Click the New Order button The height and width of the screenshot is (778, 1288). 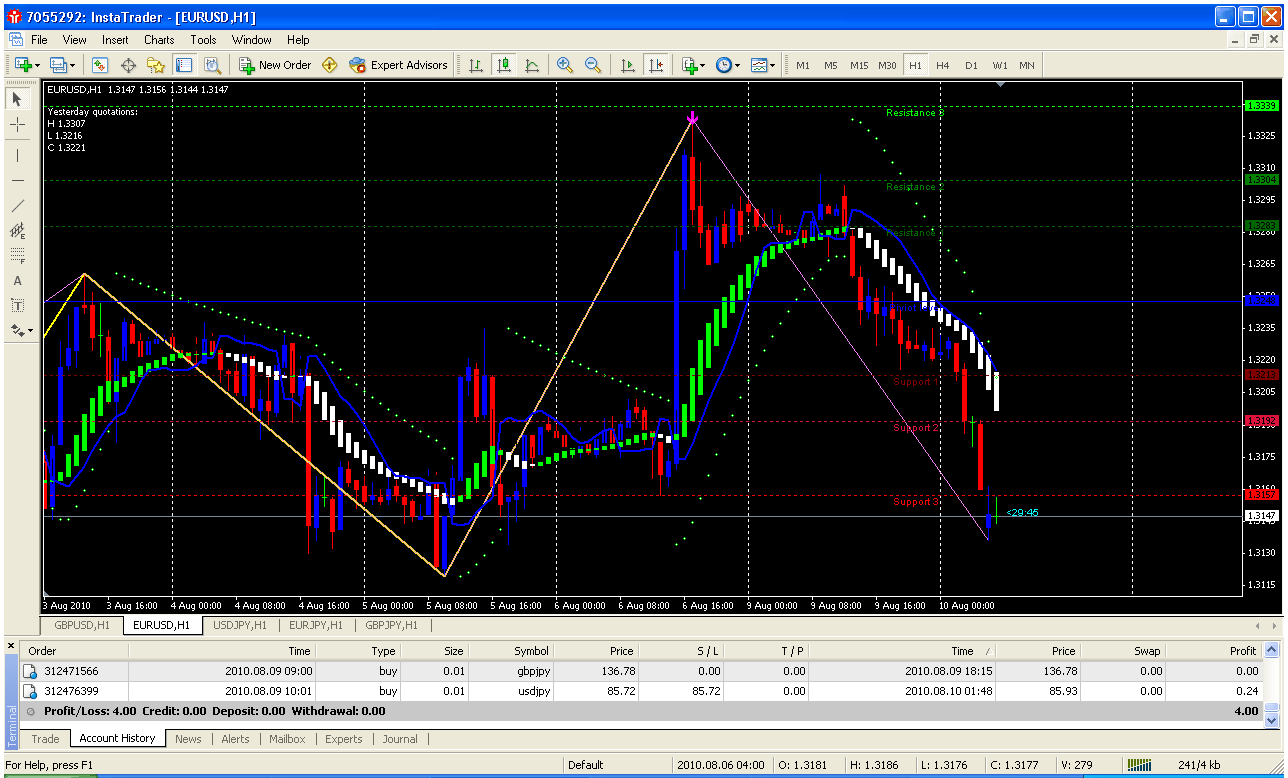click(275, 65)
